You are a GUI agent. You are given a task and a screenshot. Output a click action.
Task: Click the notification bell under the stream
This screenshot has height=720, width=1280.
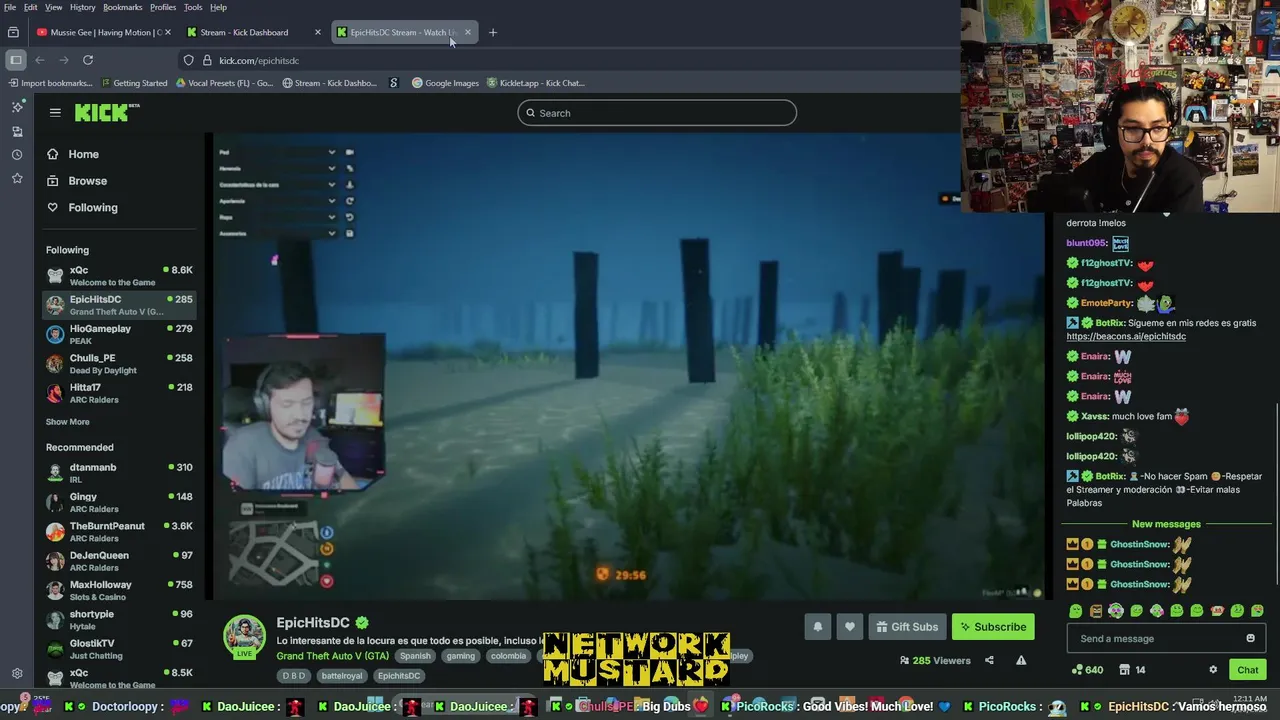818,627
